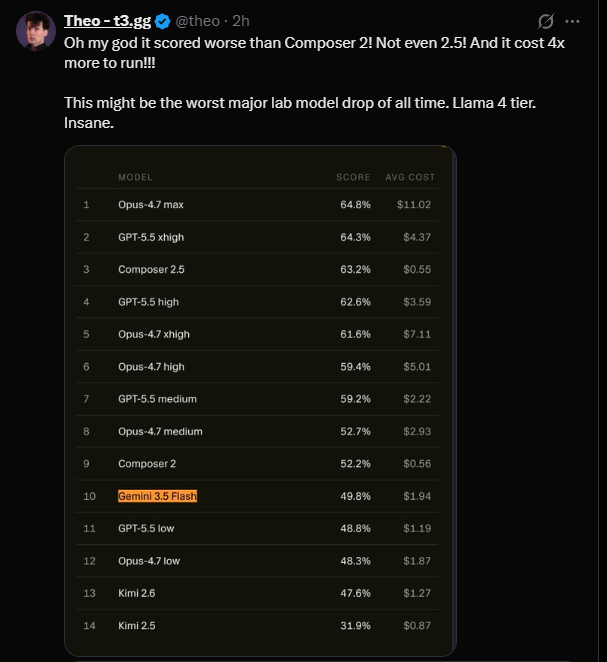Open the leaderboard image attachment
Viewport: 607px width, 662px height.
260,401
